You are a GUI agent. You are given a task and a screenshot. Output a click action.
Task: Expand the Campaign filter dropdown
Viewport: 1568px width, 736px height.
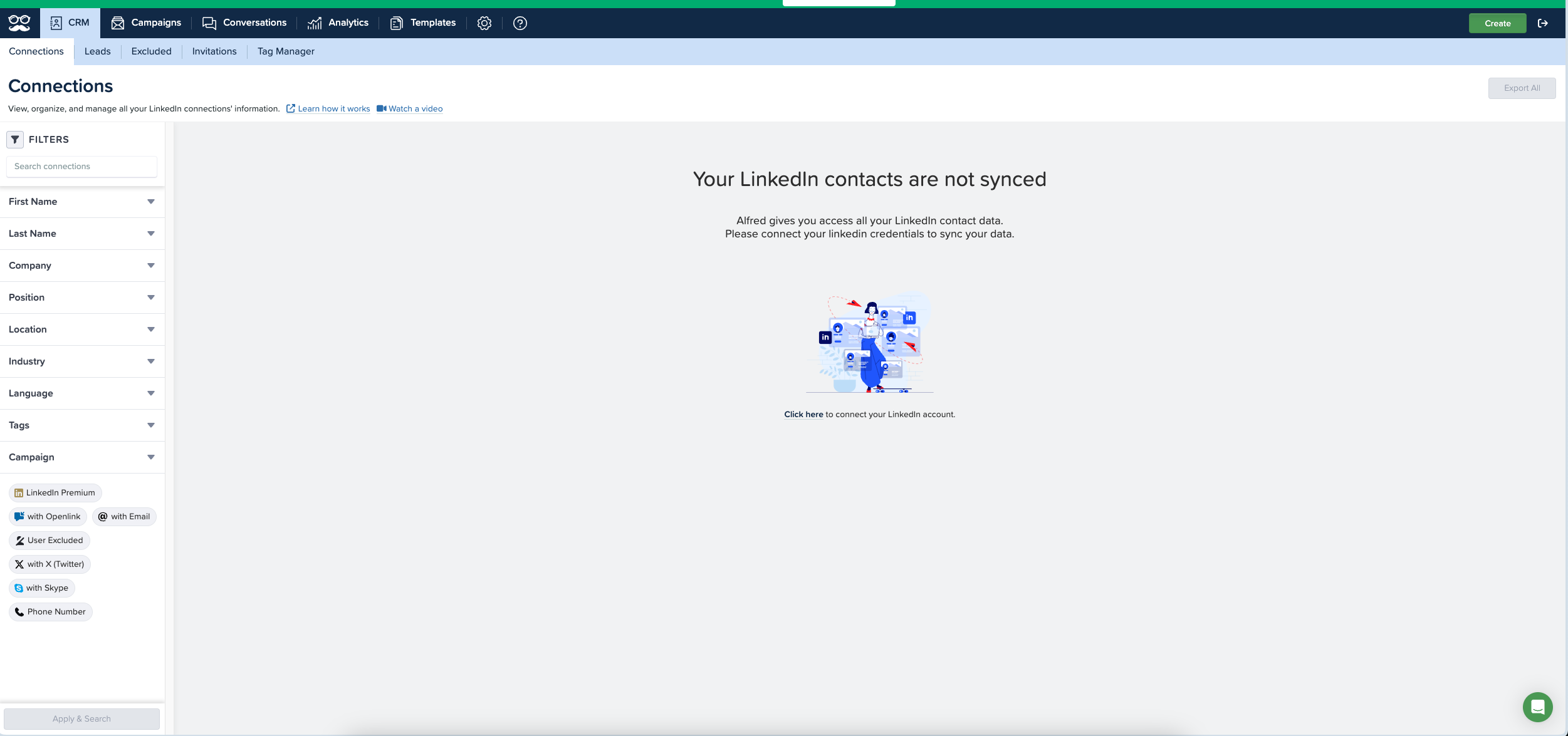click(x=81, y=457)
